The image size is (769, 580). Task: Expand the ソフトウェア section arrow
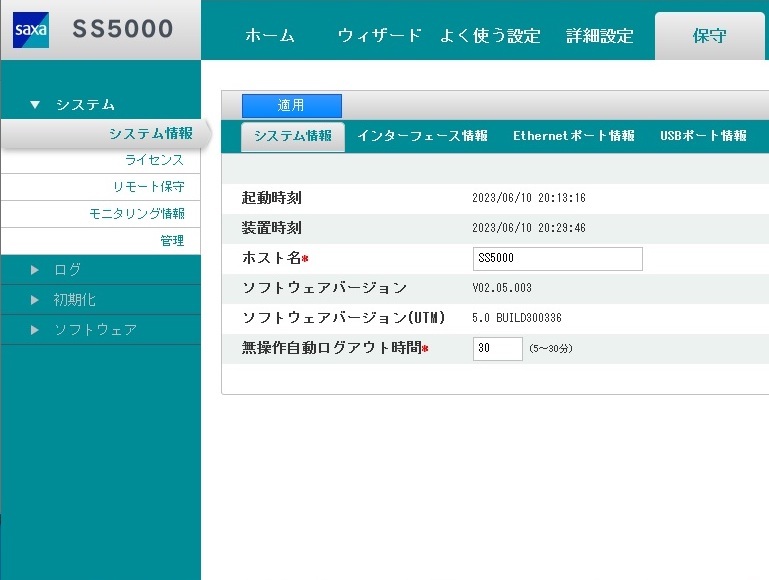[x=35, y=330]
